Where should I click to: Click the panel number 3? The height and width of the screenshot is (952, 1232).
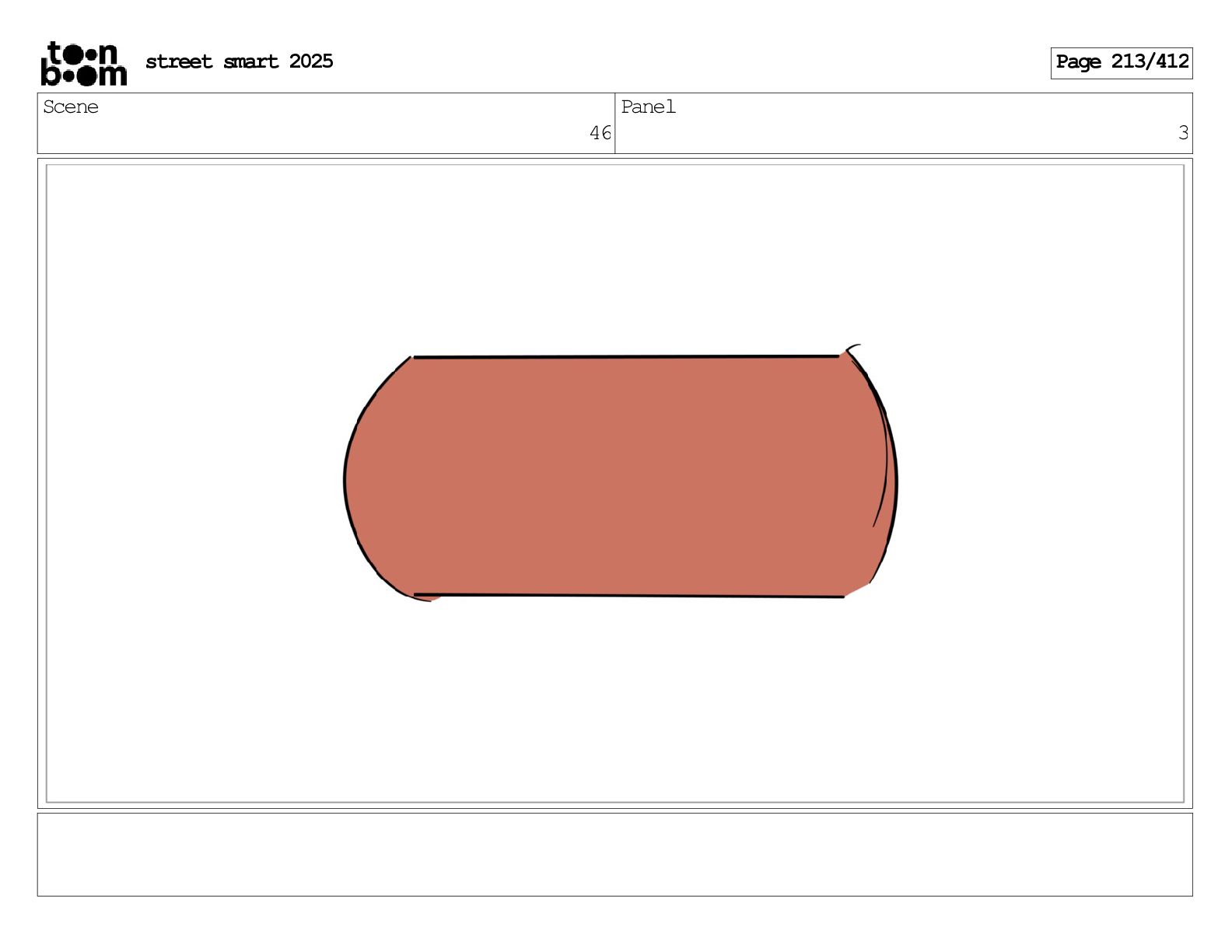click(x=1183, y=134)
